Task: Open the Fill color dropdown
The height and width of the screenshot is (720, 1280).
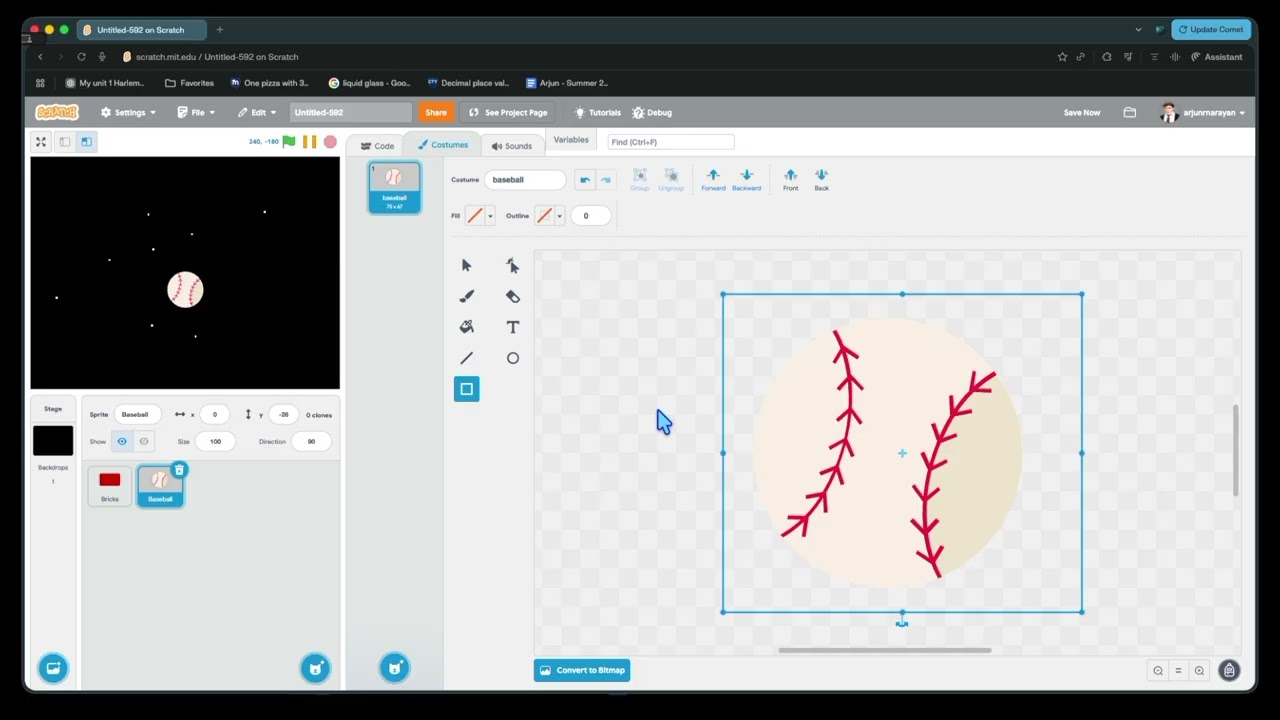Action: pyautogui.click(x=490, y=215)
